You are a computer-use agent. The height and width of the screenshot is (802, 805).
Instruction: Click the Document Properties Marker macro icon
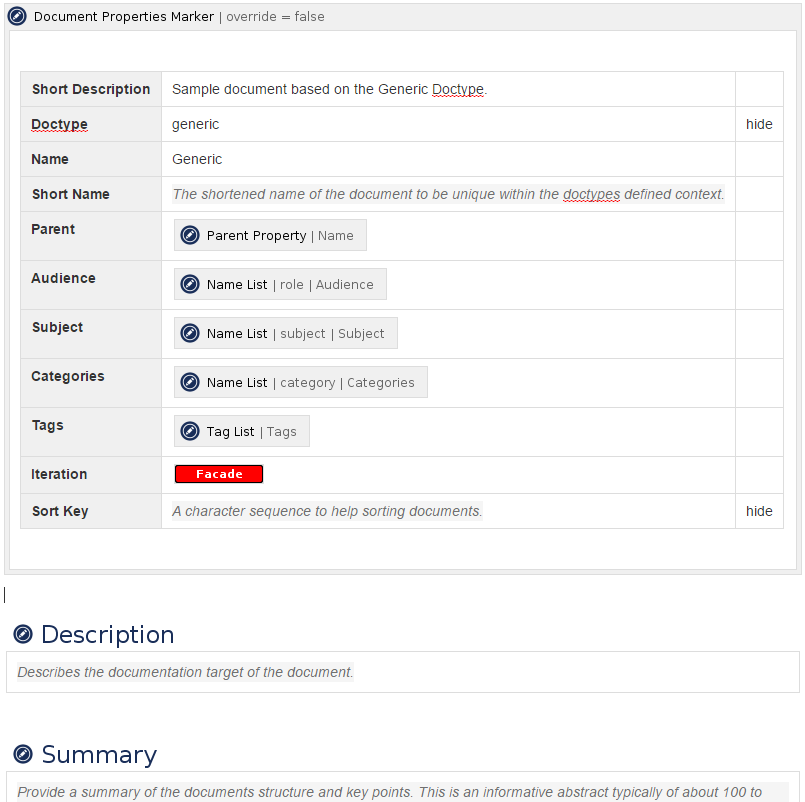tap(17, 17)
